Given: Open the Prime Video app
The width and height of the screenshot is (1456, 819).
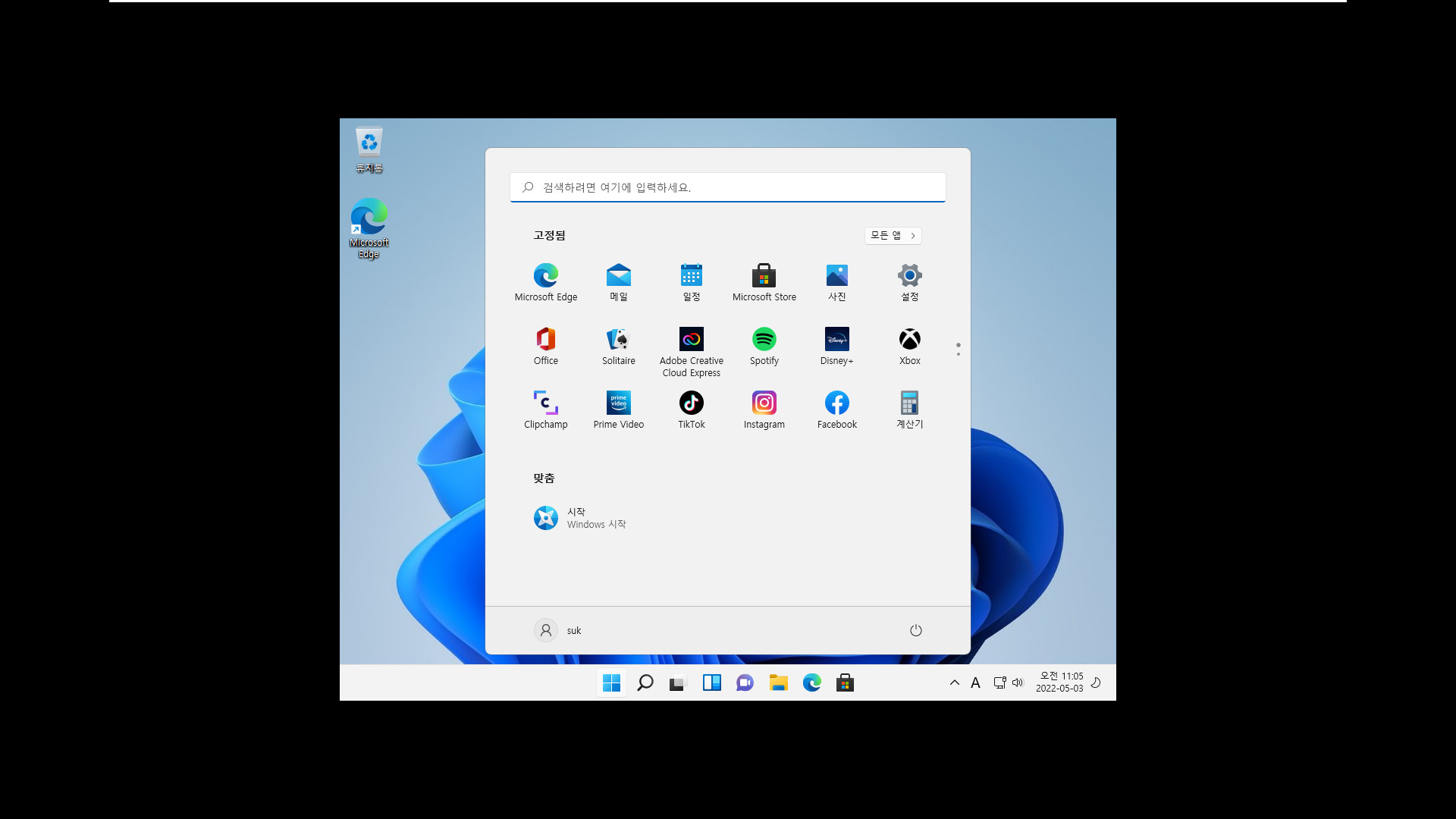Looking at the screenshot, I should pyautogui.click(x=619, y=409).
